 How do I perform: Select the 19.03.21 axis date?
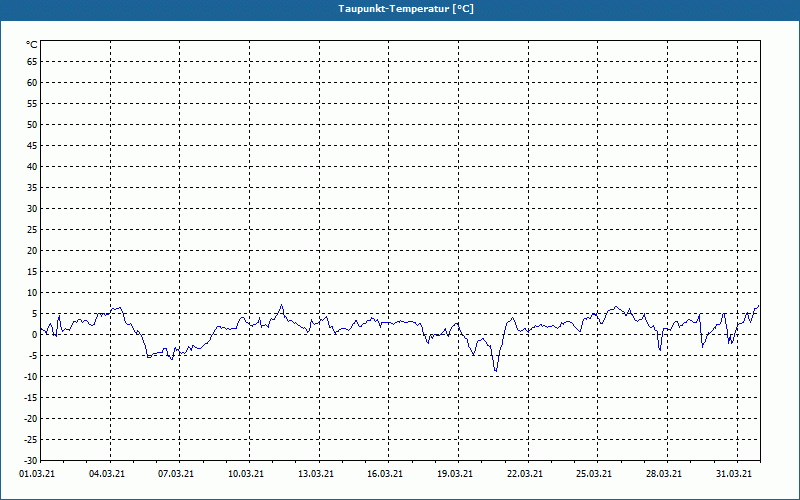pyautogui.click(x=455, y=474)
